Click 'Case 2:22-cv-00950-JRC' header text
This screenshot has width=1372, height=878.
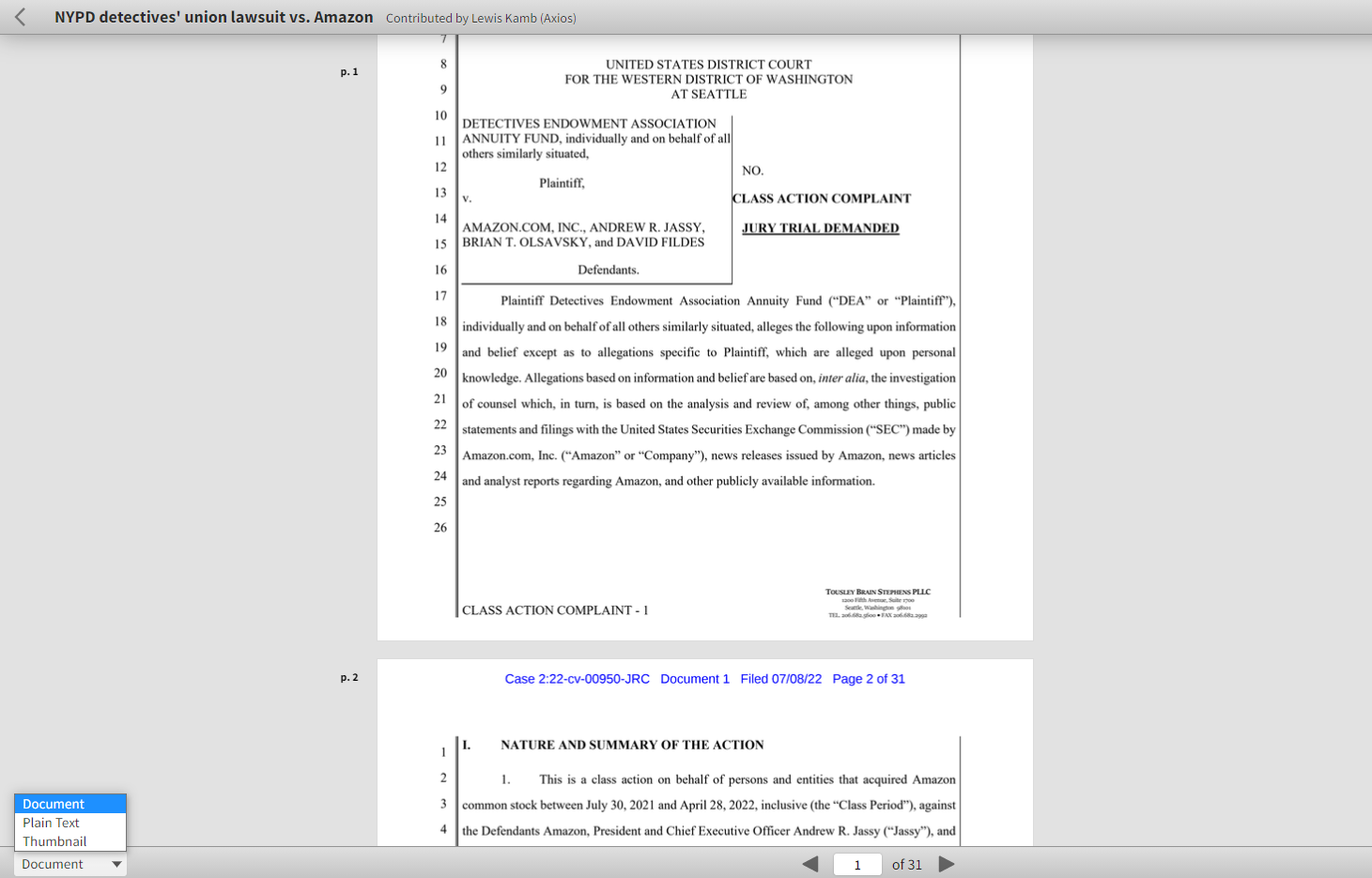[x=578, y=679]
